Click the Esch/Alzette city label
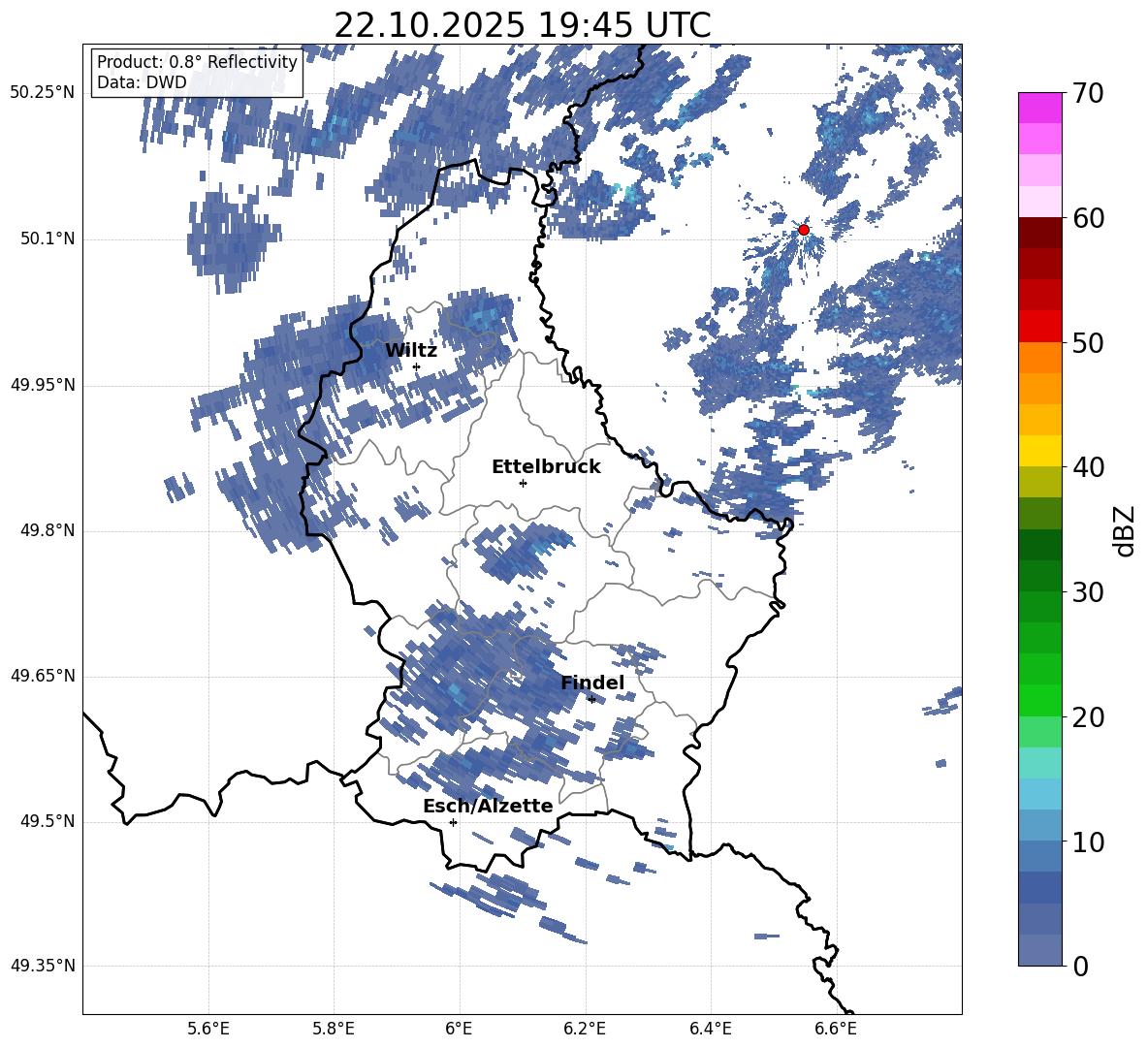 point(488,807)
